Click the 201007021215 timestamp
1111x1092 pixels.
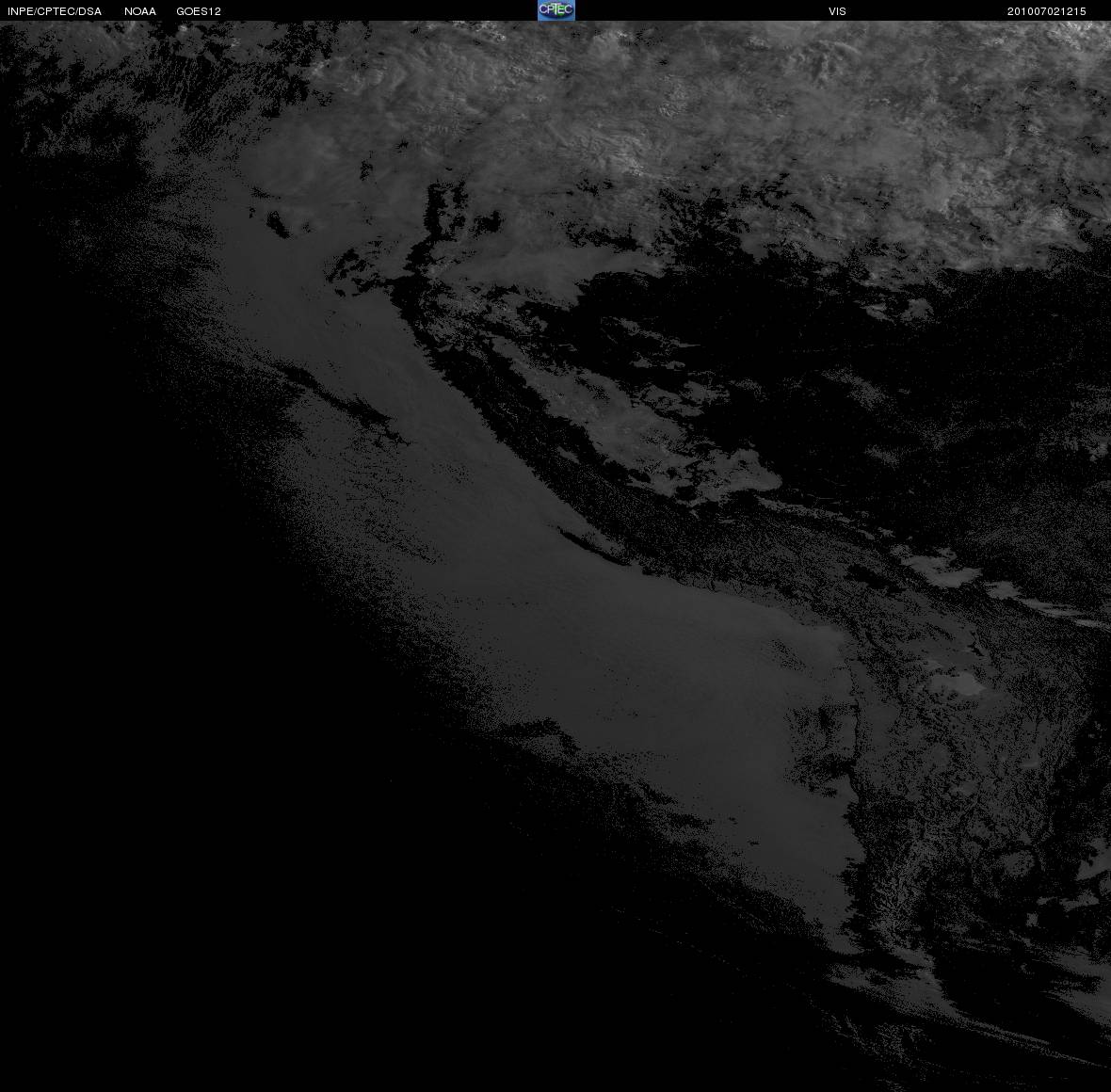coord(1047,11)
